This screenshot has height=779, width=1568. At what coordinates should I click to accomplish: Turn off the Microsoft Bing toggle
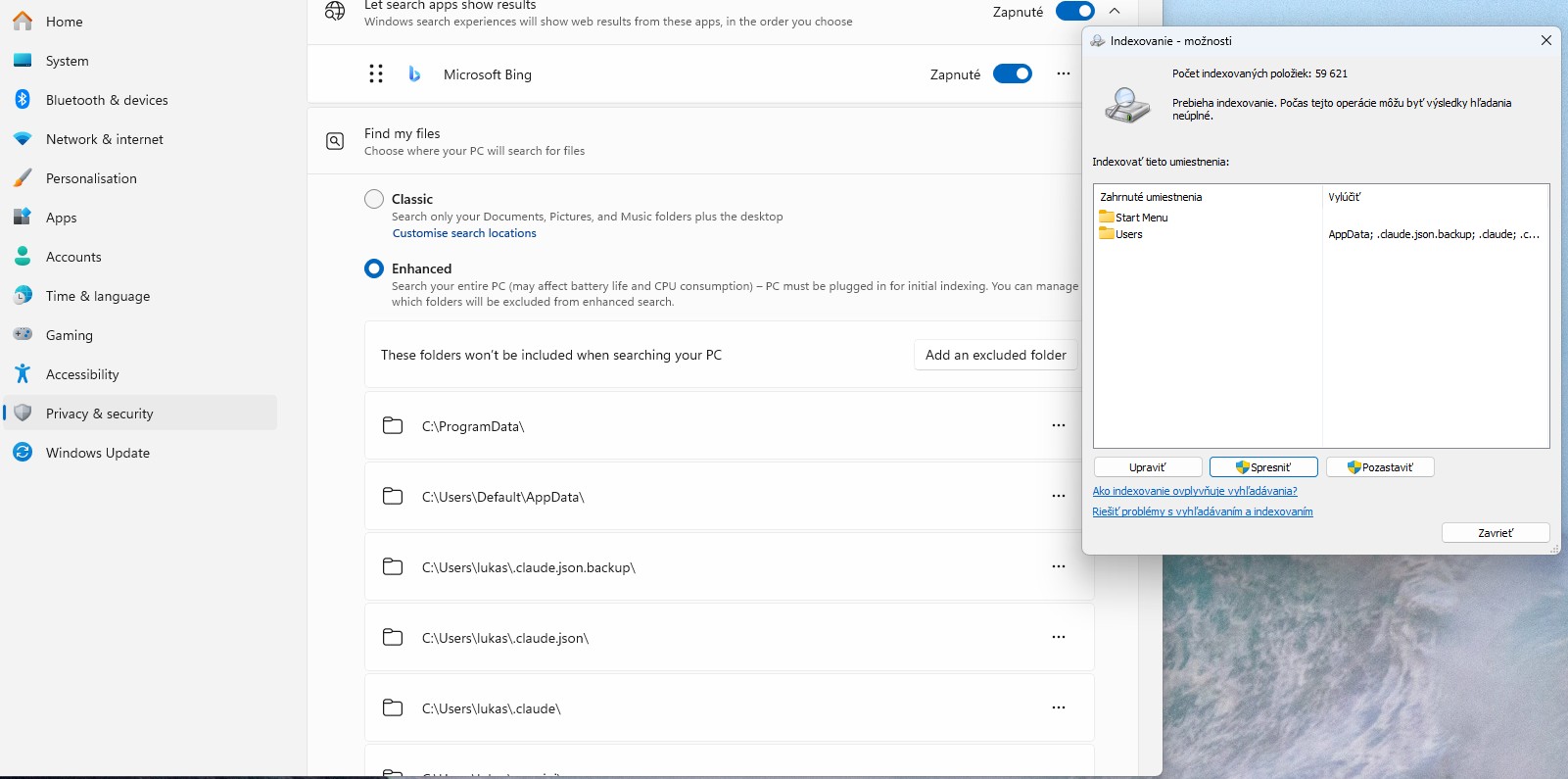click(1012, 74)
